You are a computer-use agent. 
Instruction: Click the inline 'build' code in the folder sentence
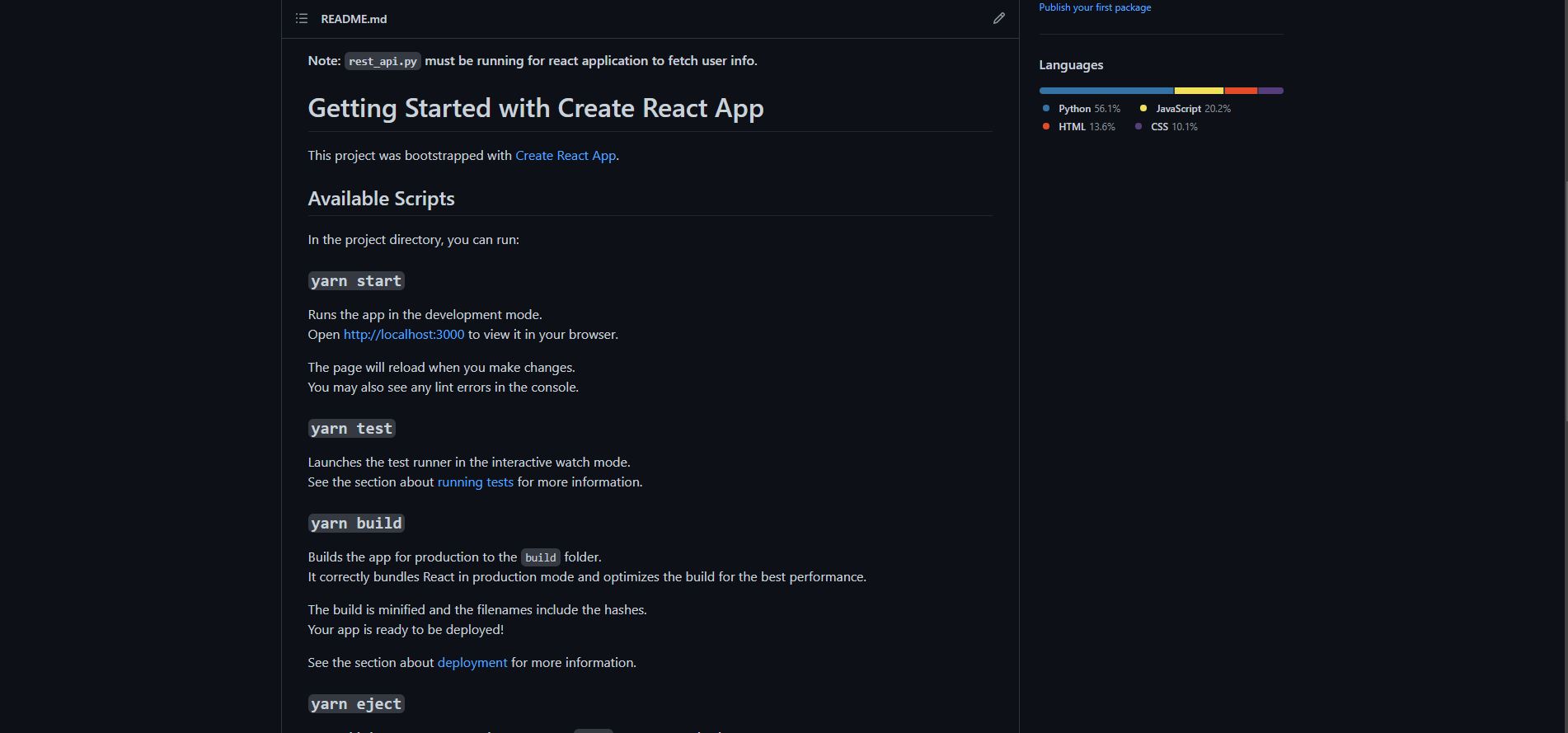click(x=541, y=557)
